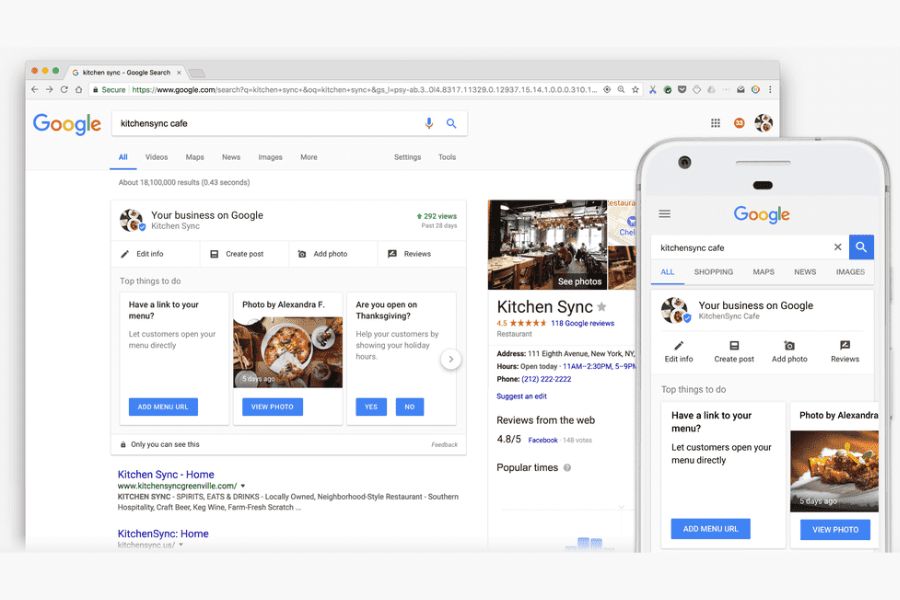900x600 pixels.
Task: Close the kitchen sync Google Search tab
Action: point(179,72)
